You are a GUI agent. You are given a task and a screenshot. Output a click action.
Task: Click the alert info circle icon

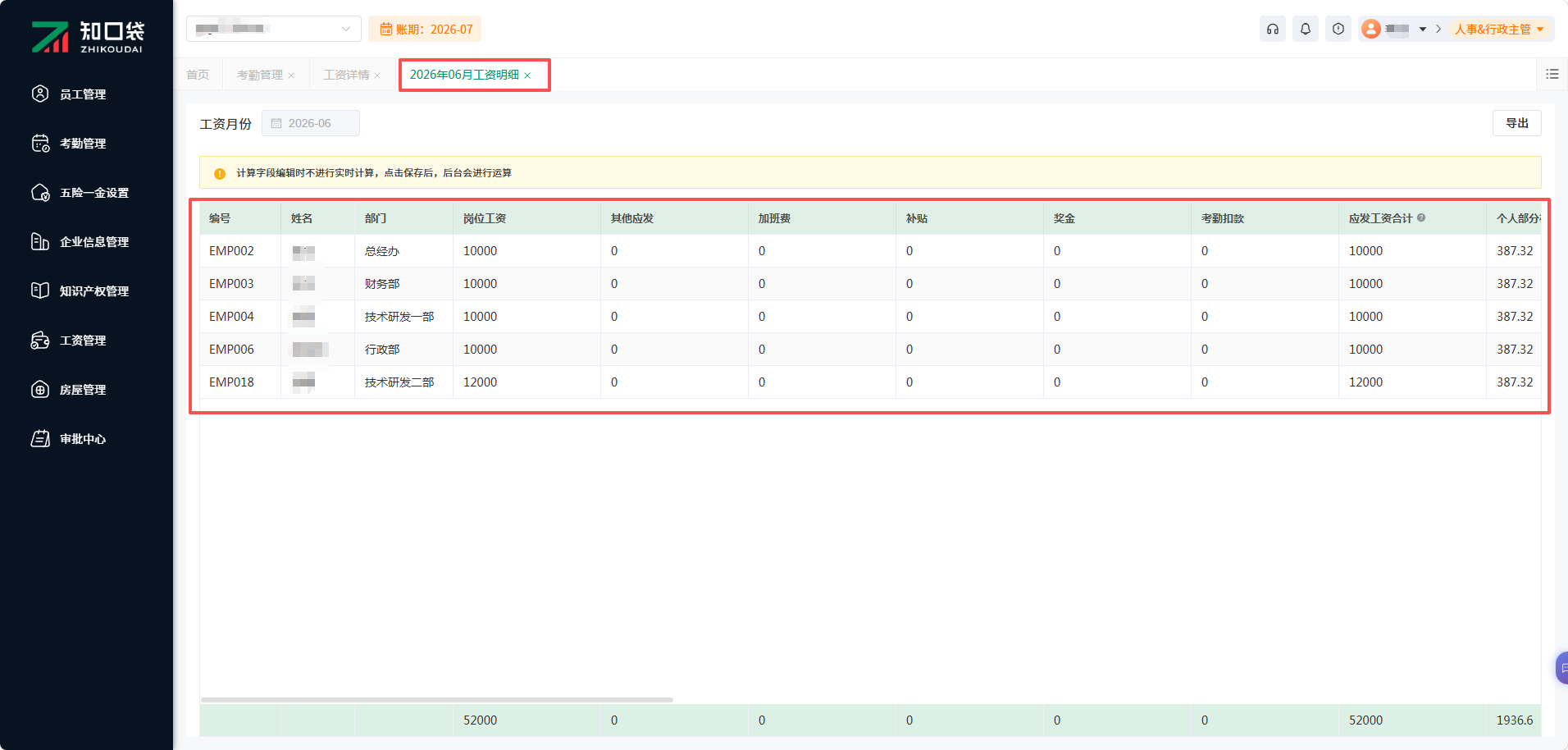coord(1338,29)
